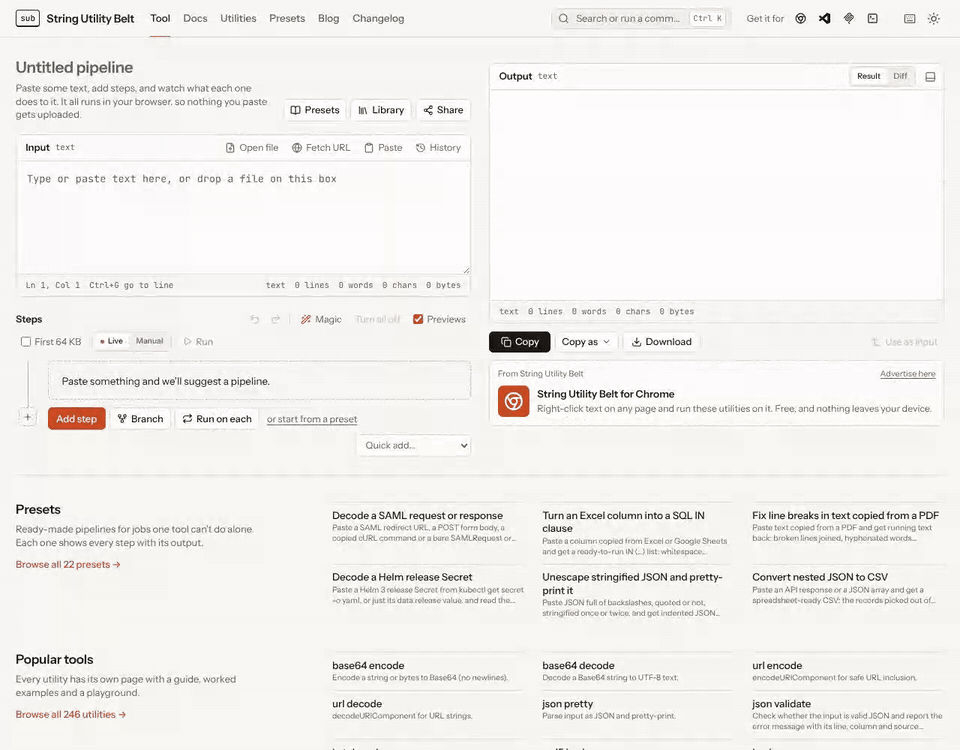This screenshot has height=750, width=960.
Task: Paste clipboard into the input
Action: point(383,148)
